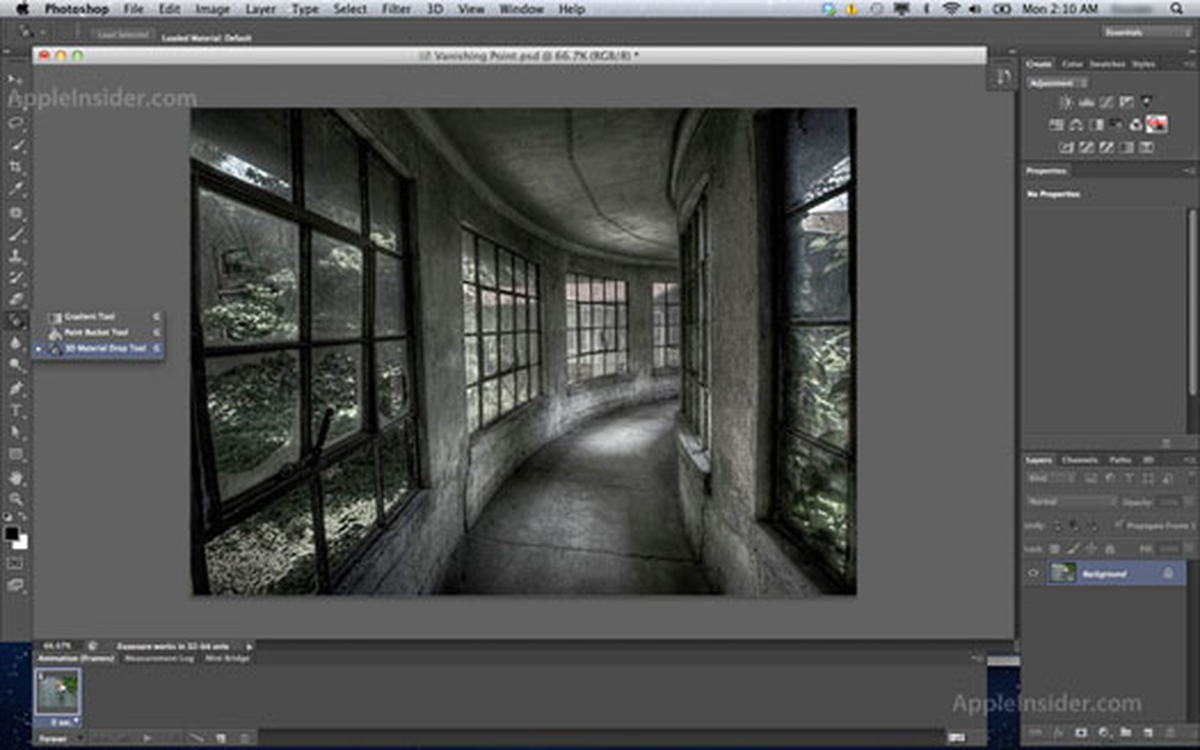Click the Levels adjustment icon
The image size is (1200, 750).
point(1086,102)
